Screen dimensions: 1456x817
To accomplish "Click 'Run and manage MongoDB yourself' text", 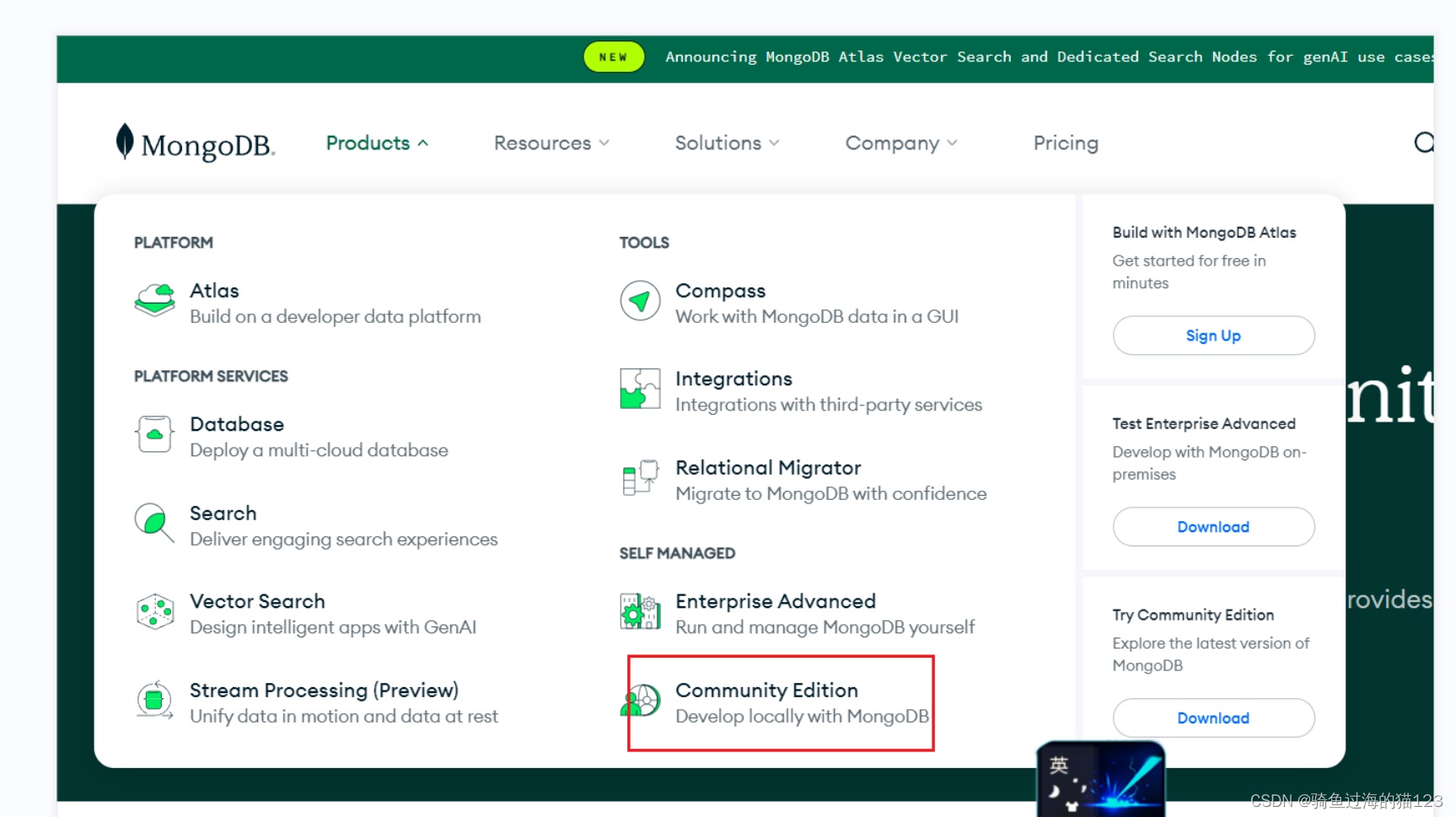I will pos(825,627).
